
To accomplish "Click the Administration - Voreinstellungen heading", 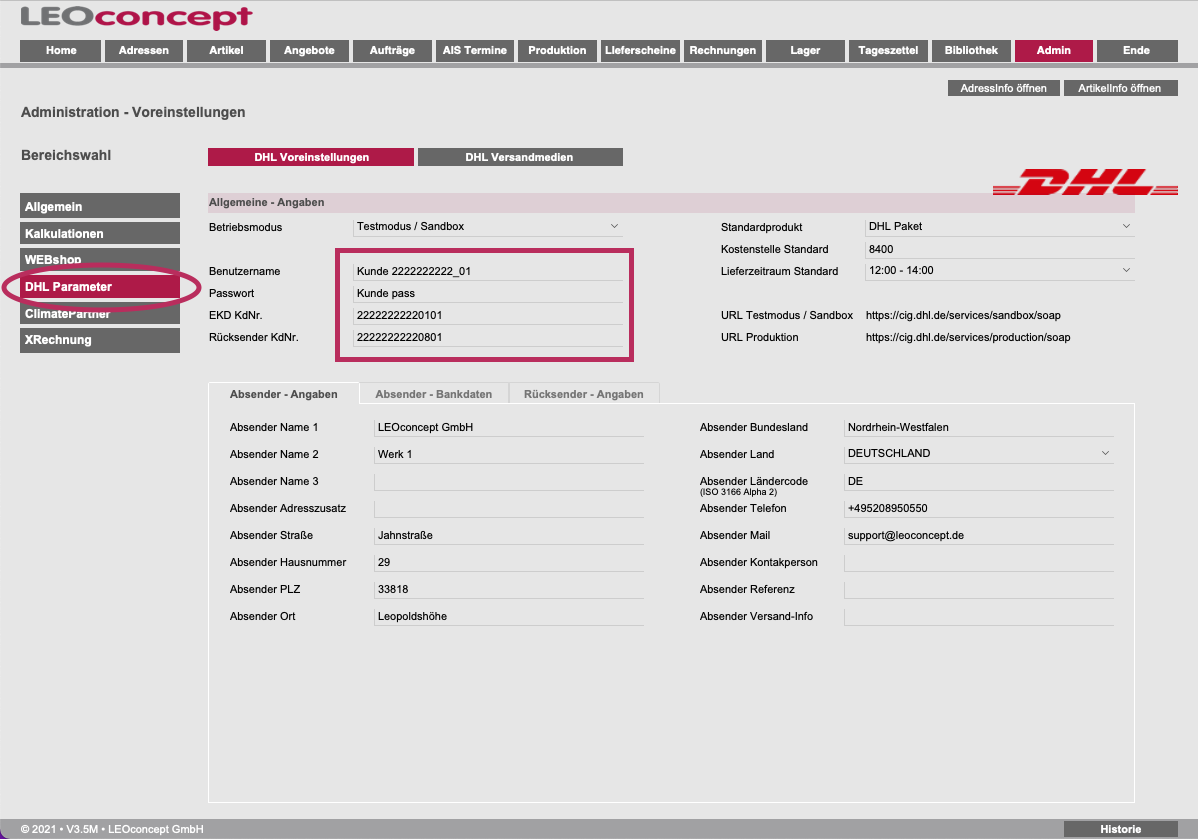I will pyautogui.click(x=133, y=112).
